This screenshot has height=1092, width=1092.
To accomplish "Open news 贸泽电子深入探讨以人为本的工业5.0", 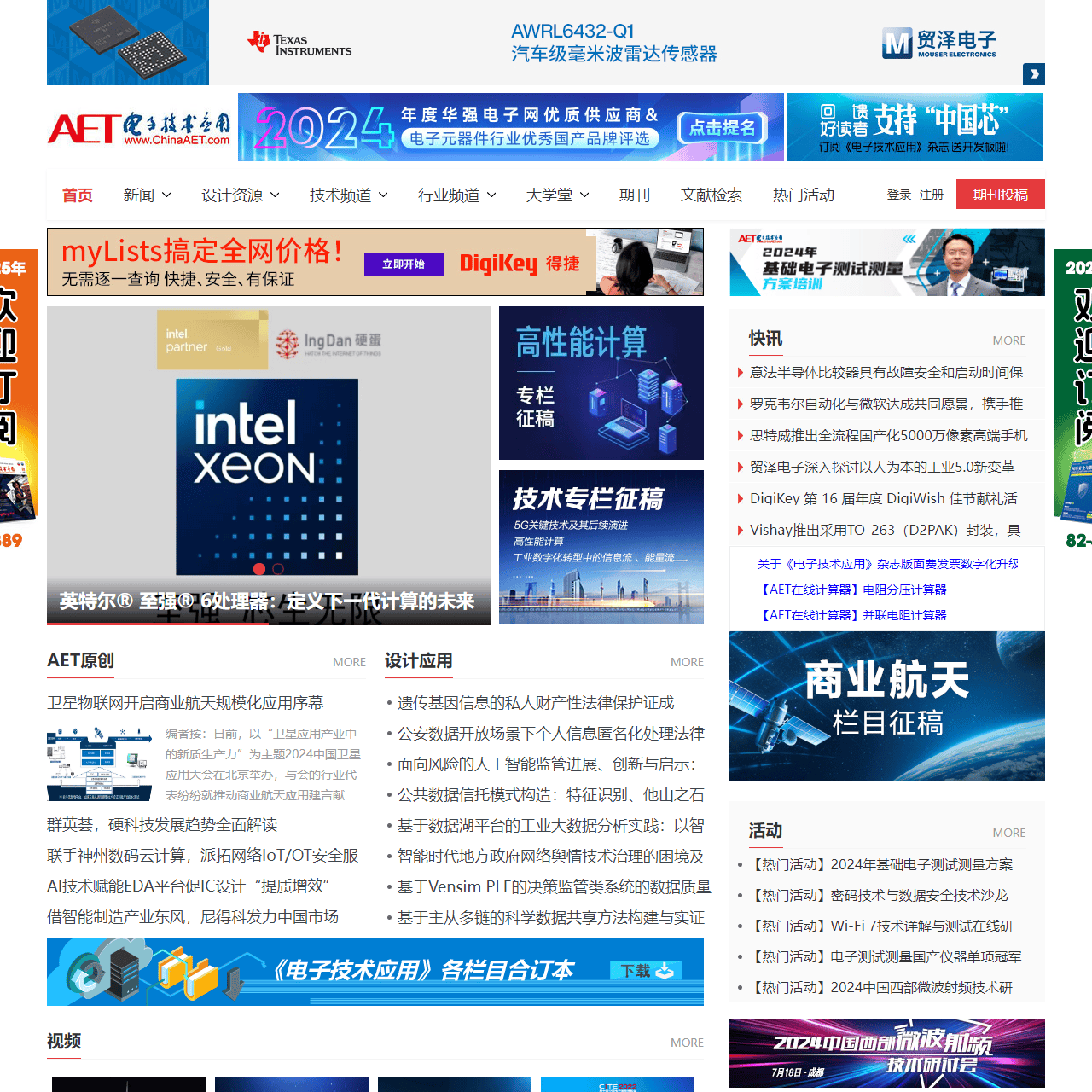I will click(882, 467).
